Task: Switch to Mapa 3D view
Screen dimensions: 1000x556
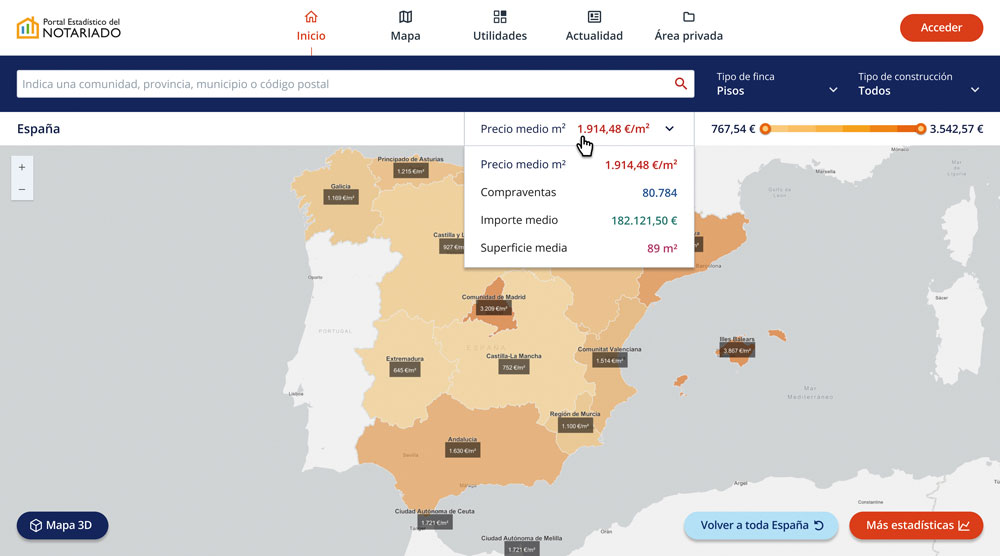Action: pos(62,525)
